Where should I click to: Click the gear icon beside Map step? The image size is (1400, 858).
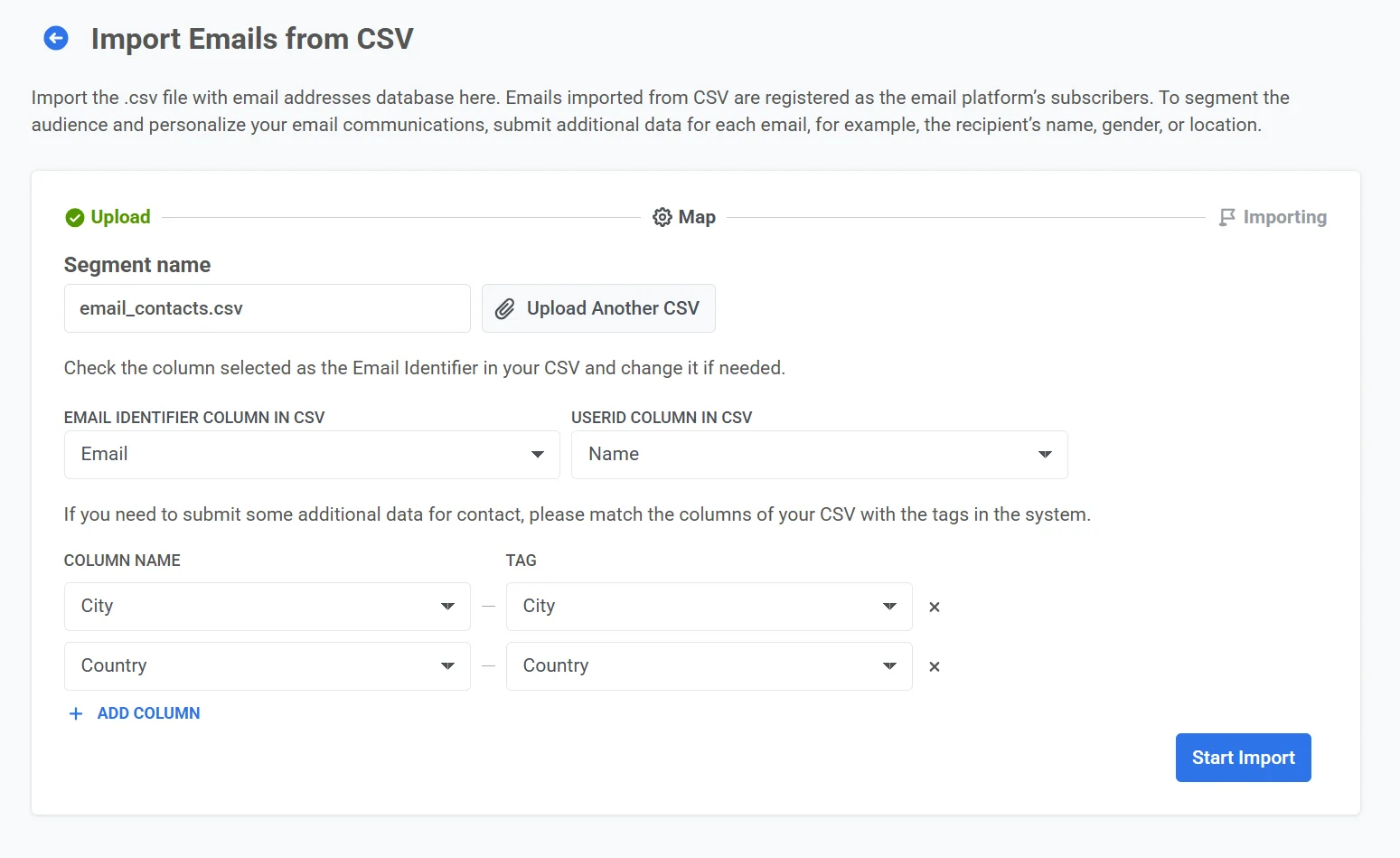click(661, 217)
